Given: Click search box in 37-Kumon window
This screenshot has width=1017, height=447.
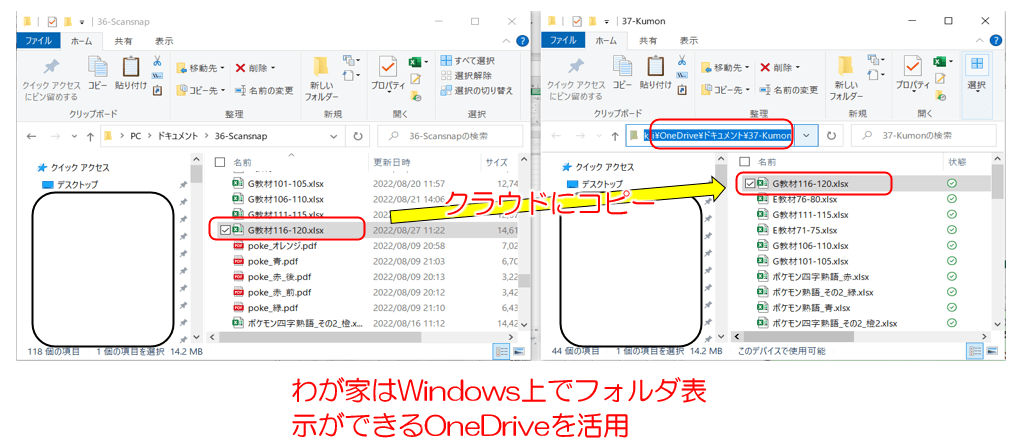Looking at the screenshot, I should pyautogui.click(x=922, y=136).
